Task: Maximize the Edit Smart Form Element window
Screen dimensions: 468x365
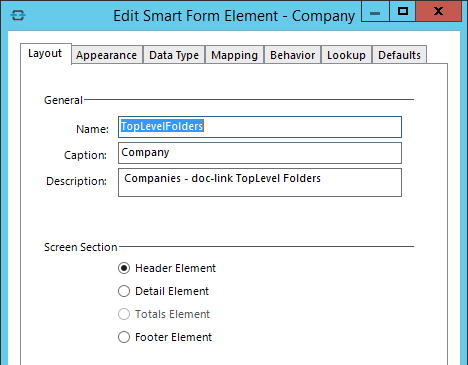Action: tap(403, 12)
